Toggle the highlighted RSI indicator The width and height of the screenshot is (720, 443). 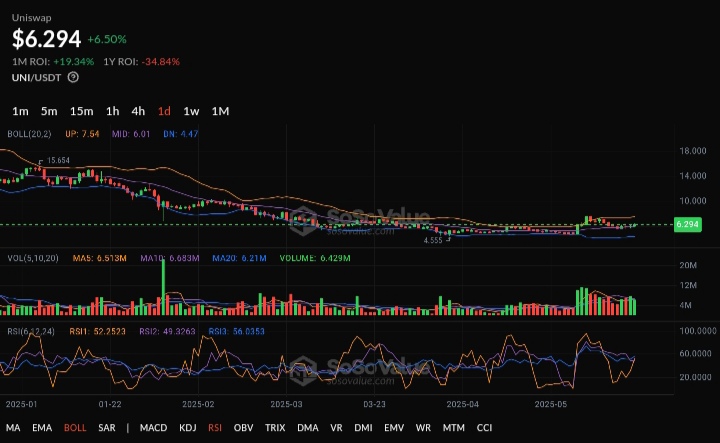click(215, 428)
